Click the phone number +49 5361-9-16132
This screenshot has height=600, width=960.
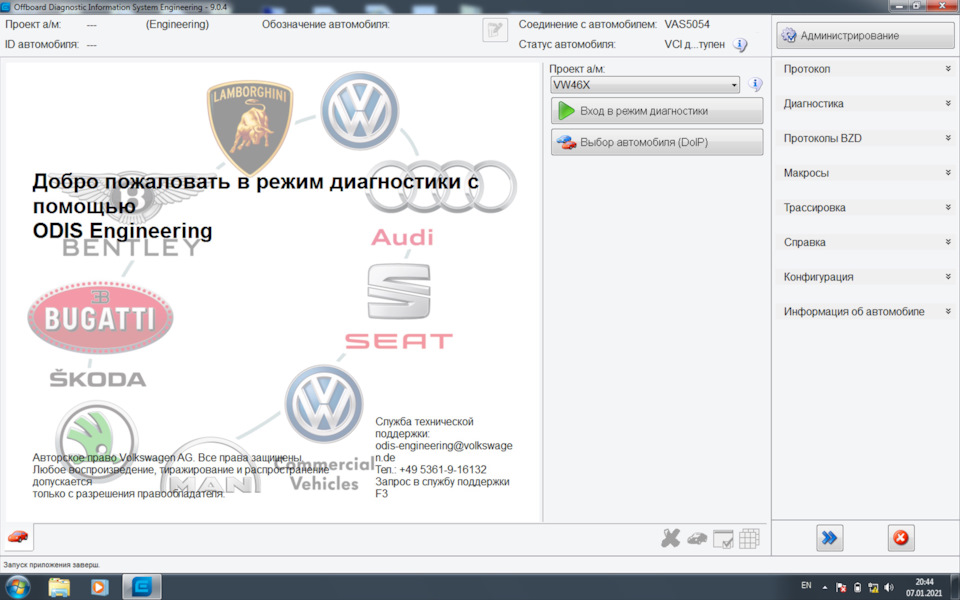pyautogui.click(x=443, y=470)
